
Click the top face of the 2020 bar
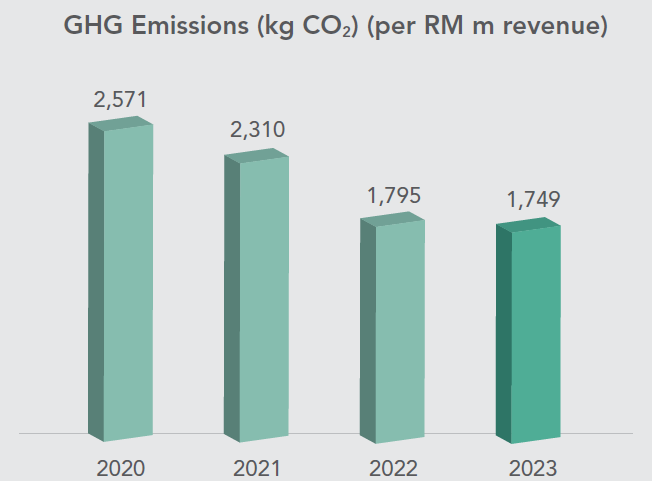point(121,122)
